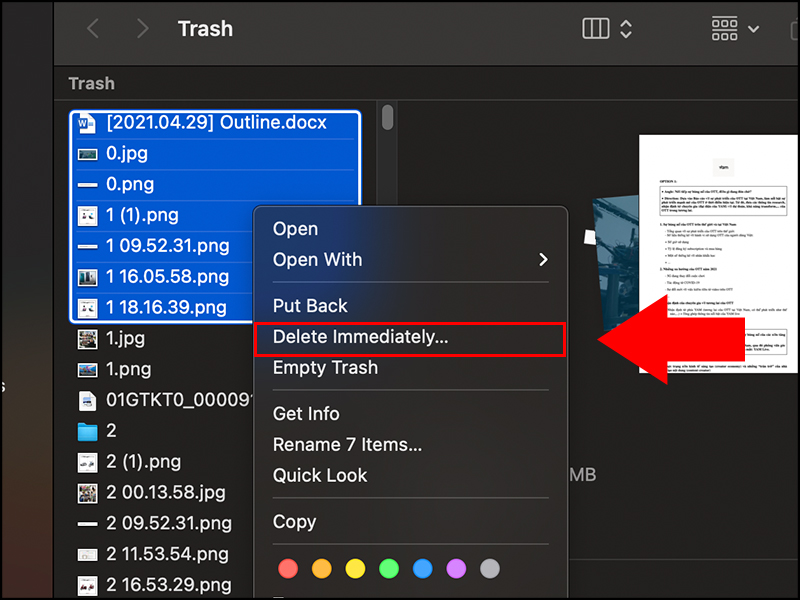The image size is (800, 600).
Task: Apply the orange color tag
Action: tap(321, 568)
